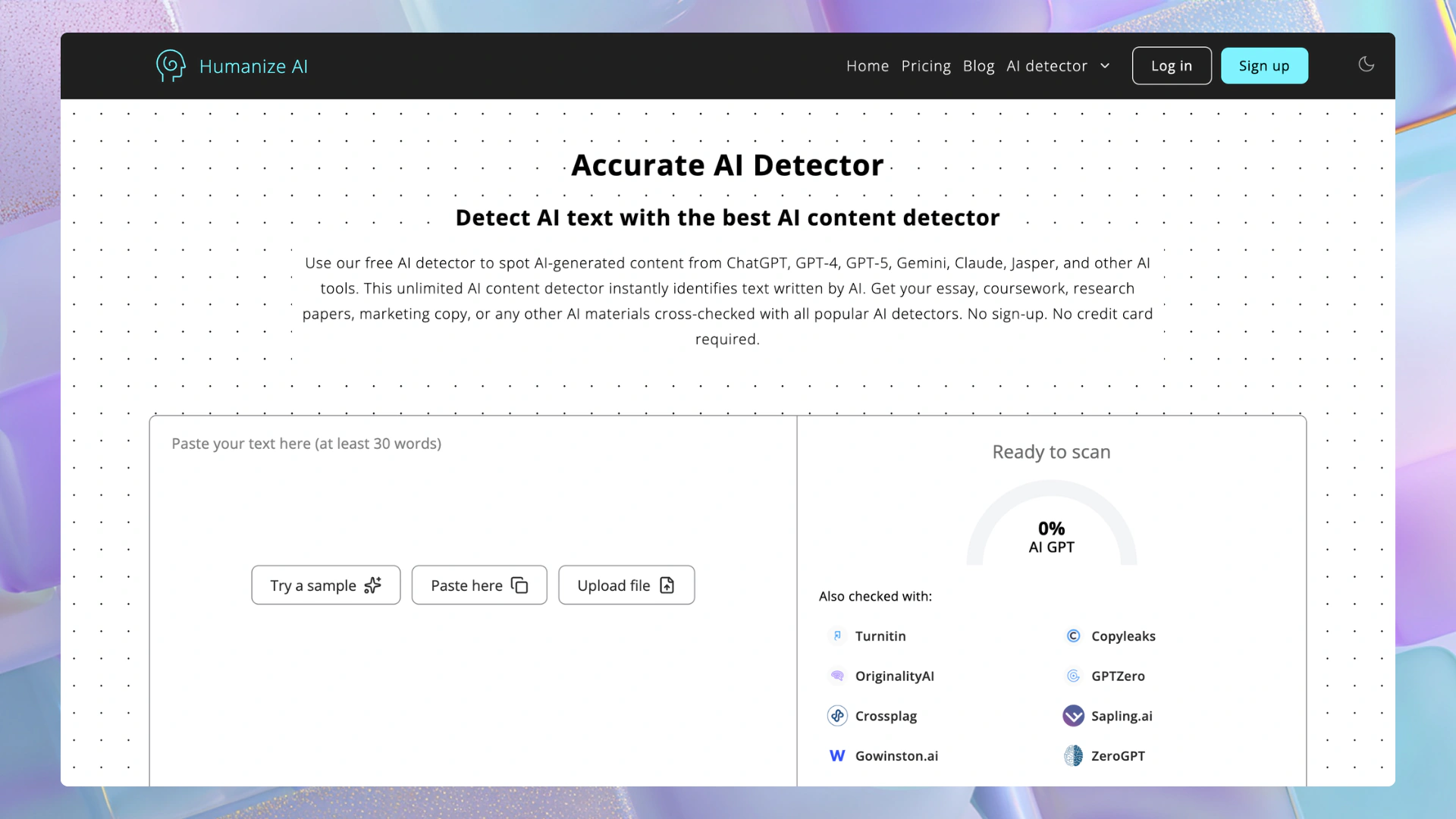Image resolution: width=1456 pixels, height=819 pixels.
Task: Click the Sapling.ai purple icon
Action: coord(1073,716)
